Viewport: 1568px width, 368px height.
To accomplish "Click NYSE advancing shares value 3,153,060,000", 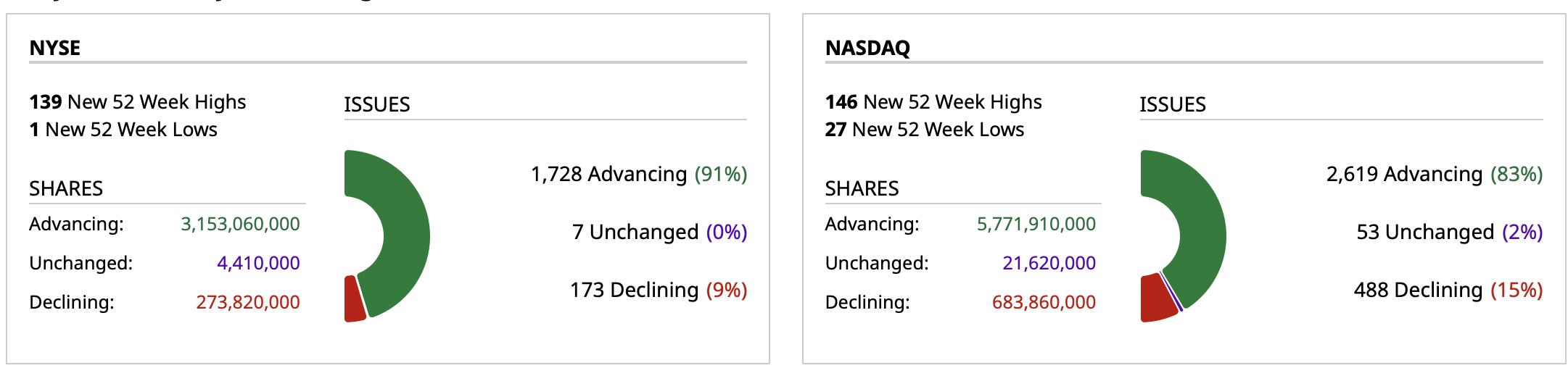I will [240, 225].
